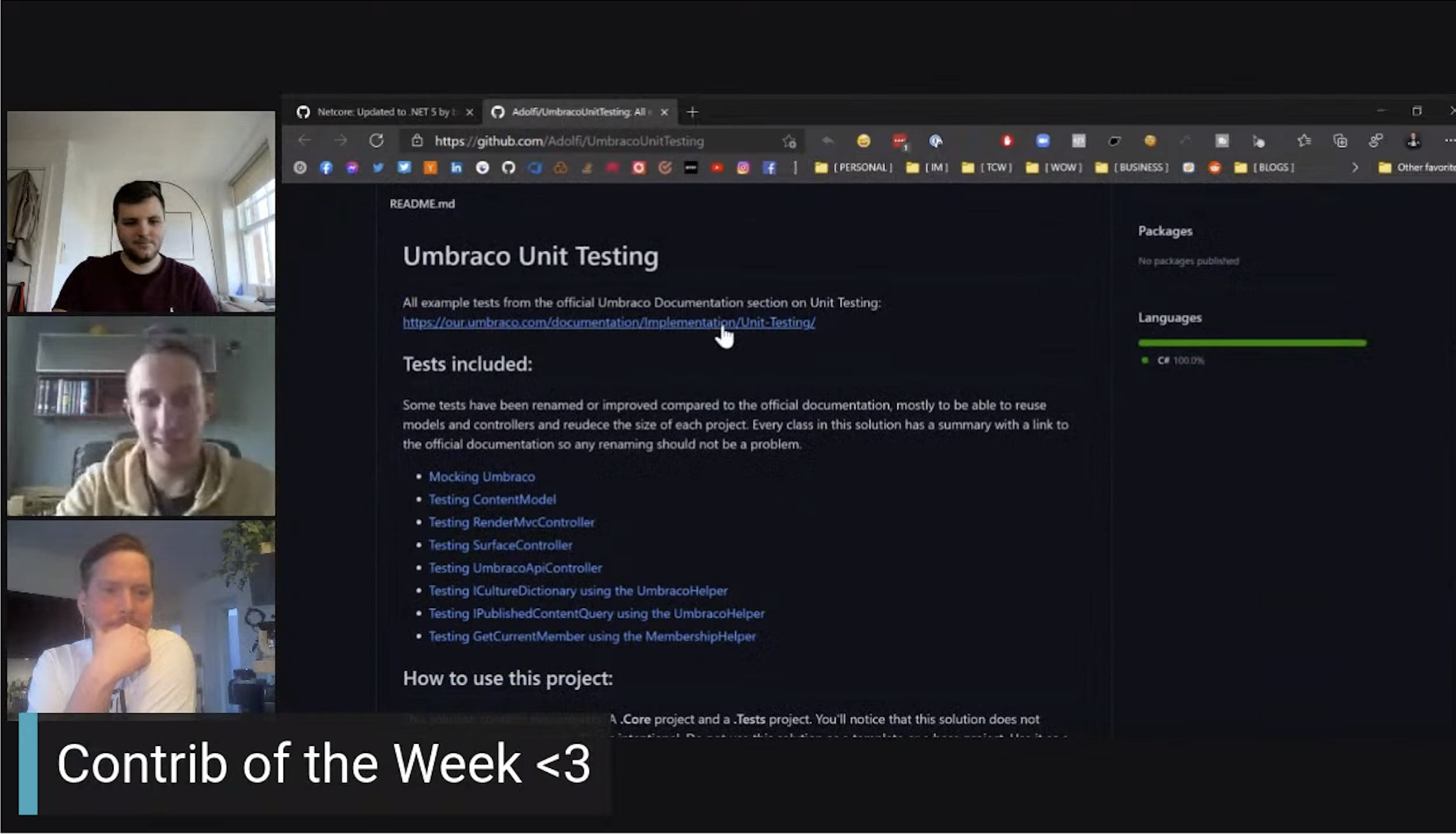Open the Twitter bird bookmark

point(378,168)
